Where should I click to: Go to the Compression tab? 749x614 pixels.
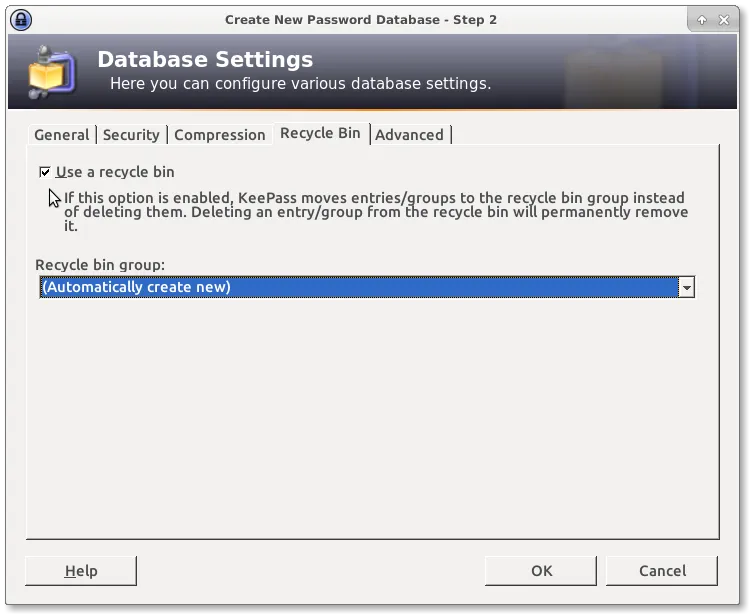point(220,135)
